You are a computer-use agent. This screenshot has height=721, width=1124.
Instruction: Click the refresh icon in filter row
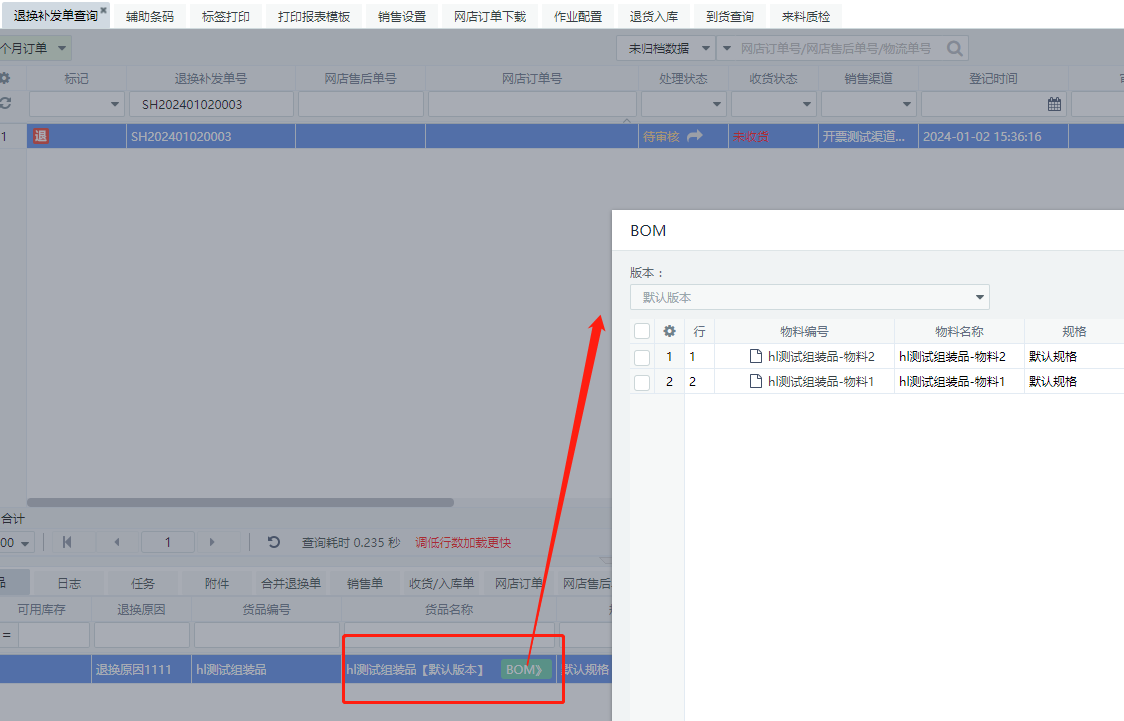point(6,103)
